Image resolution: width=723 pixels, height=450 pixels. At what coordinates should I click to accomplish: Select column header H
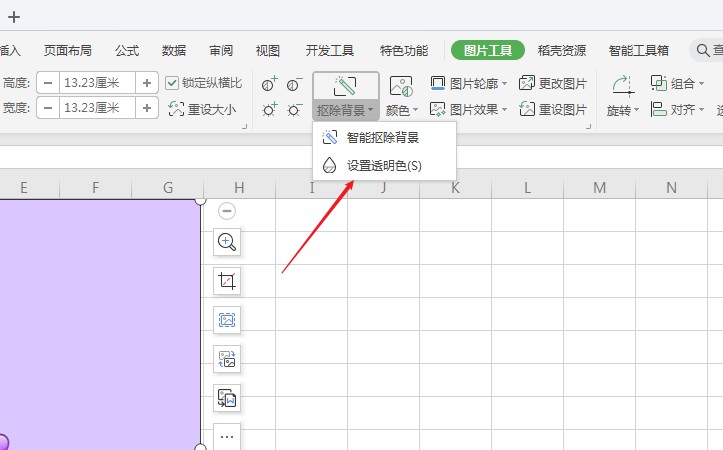point(239,188)
